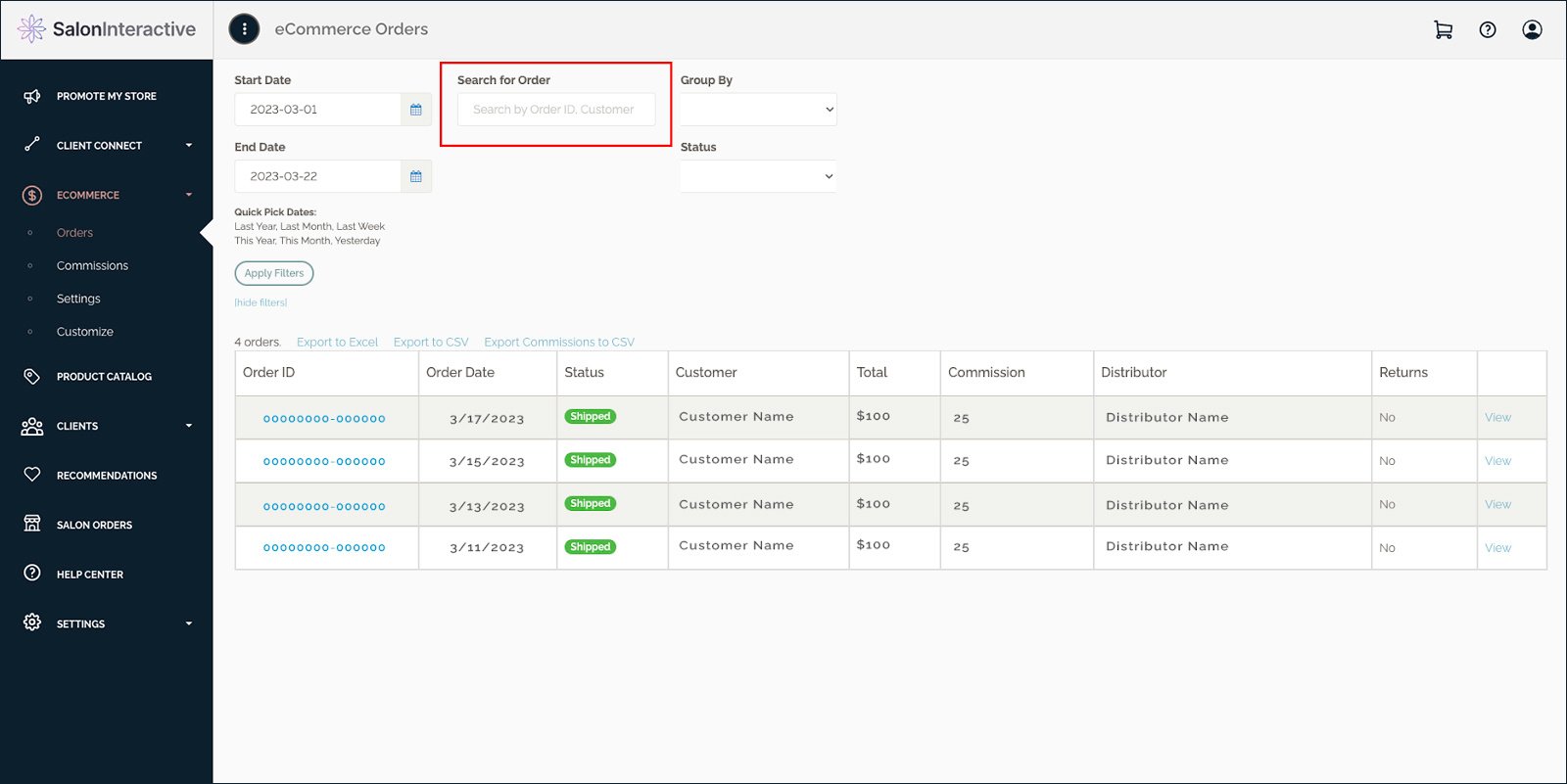The height and width of the screenshot is (784, 1567).
Task: Open the Status filter dropdown
Action: point(758,176)
